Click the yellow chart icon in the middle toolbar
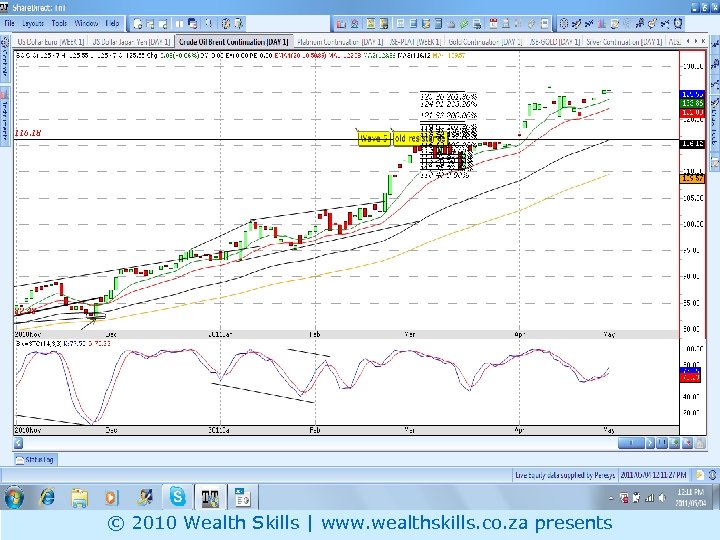 point(371,23)
